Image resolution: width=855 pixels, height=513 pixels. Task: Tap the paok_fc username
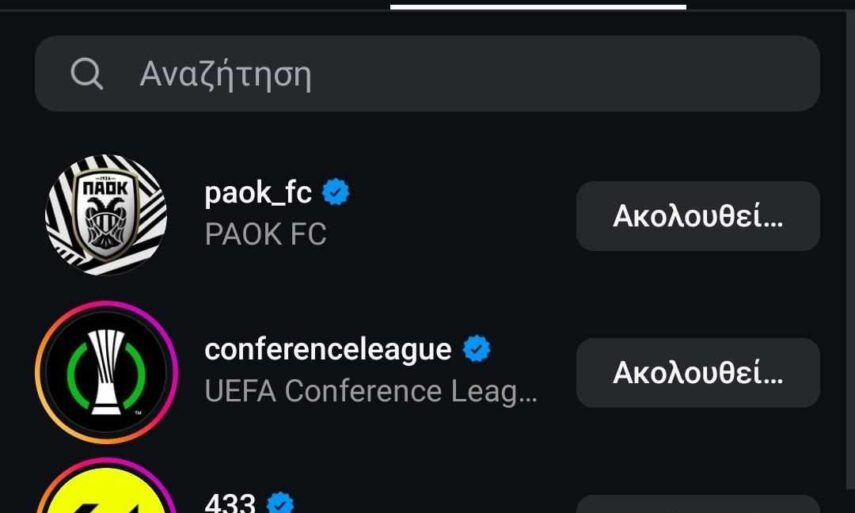click(258, 192)
